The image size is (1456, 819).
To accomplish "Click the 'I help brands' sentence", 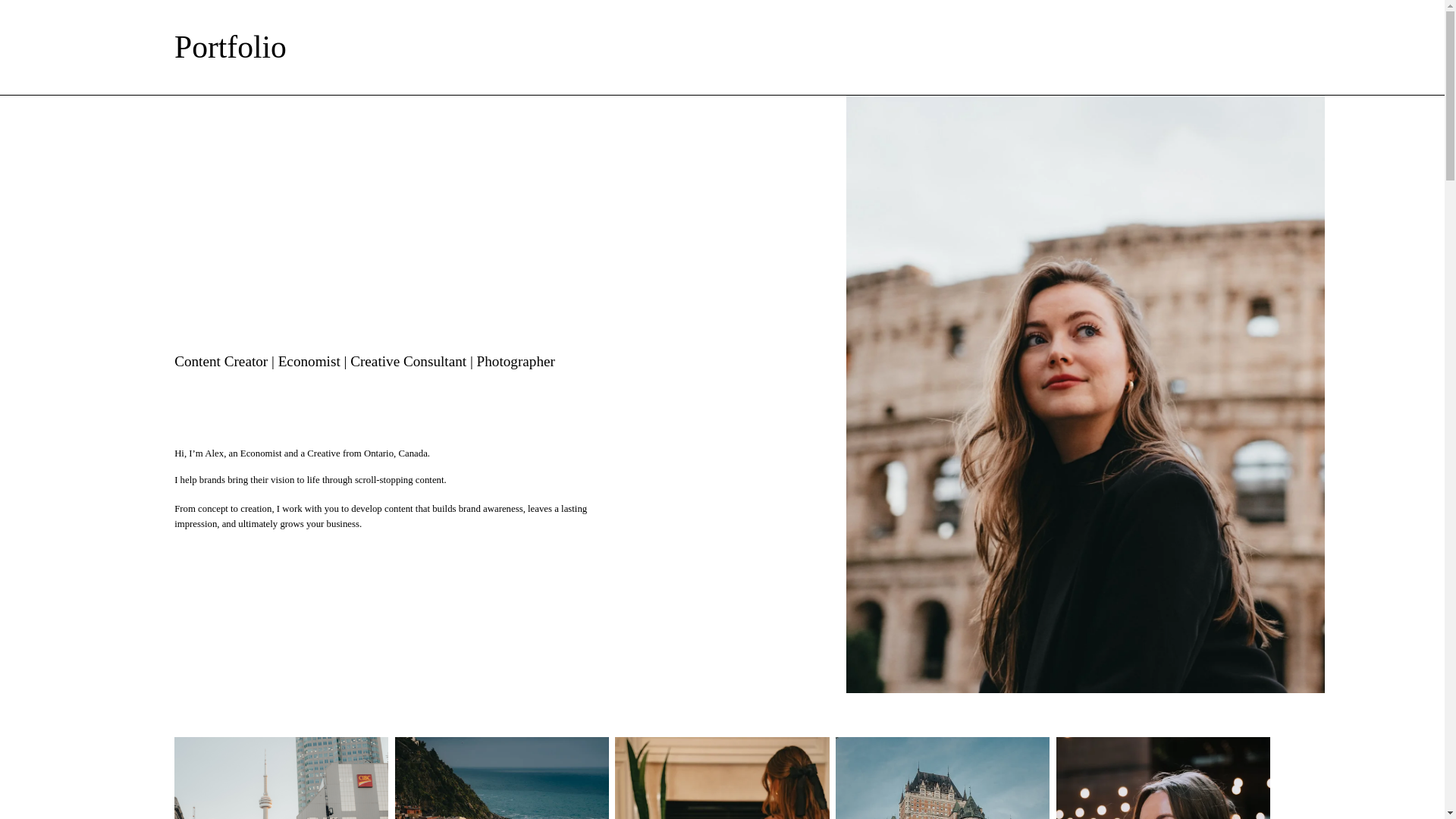I will pos(310,480).
